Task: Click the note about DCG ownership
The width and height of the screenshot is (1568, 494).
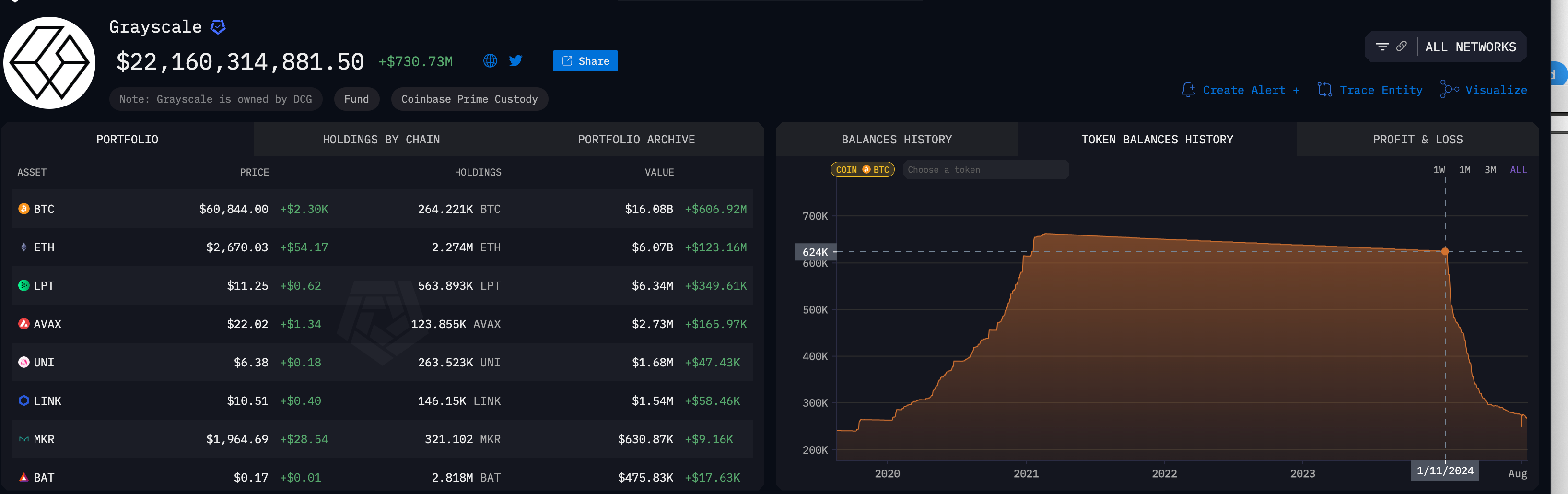Action: 215,99
